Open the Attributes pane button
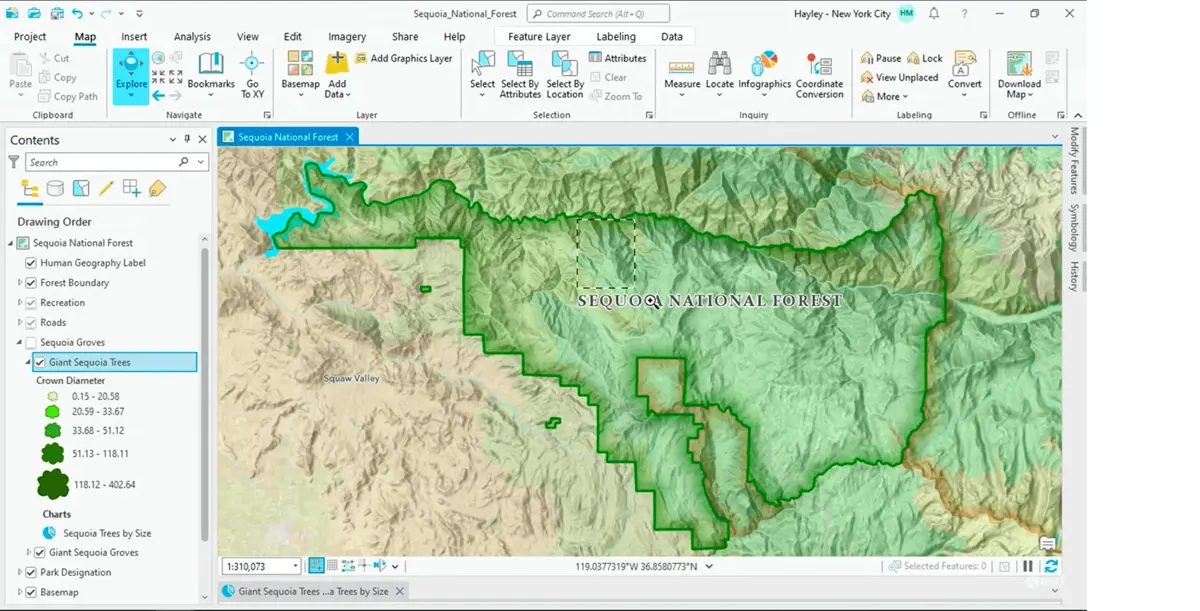 tap(618, 58)
